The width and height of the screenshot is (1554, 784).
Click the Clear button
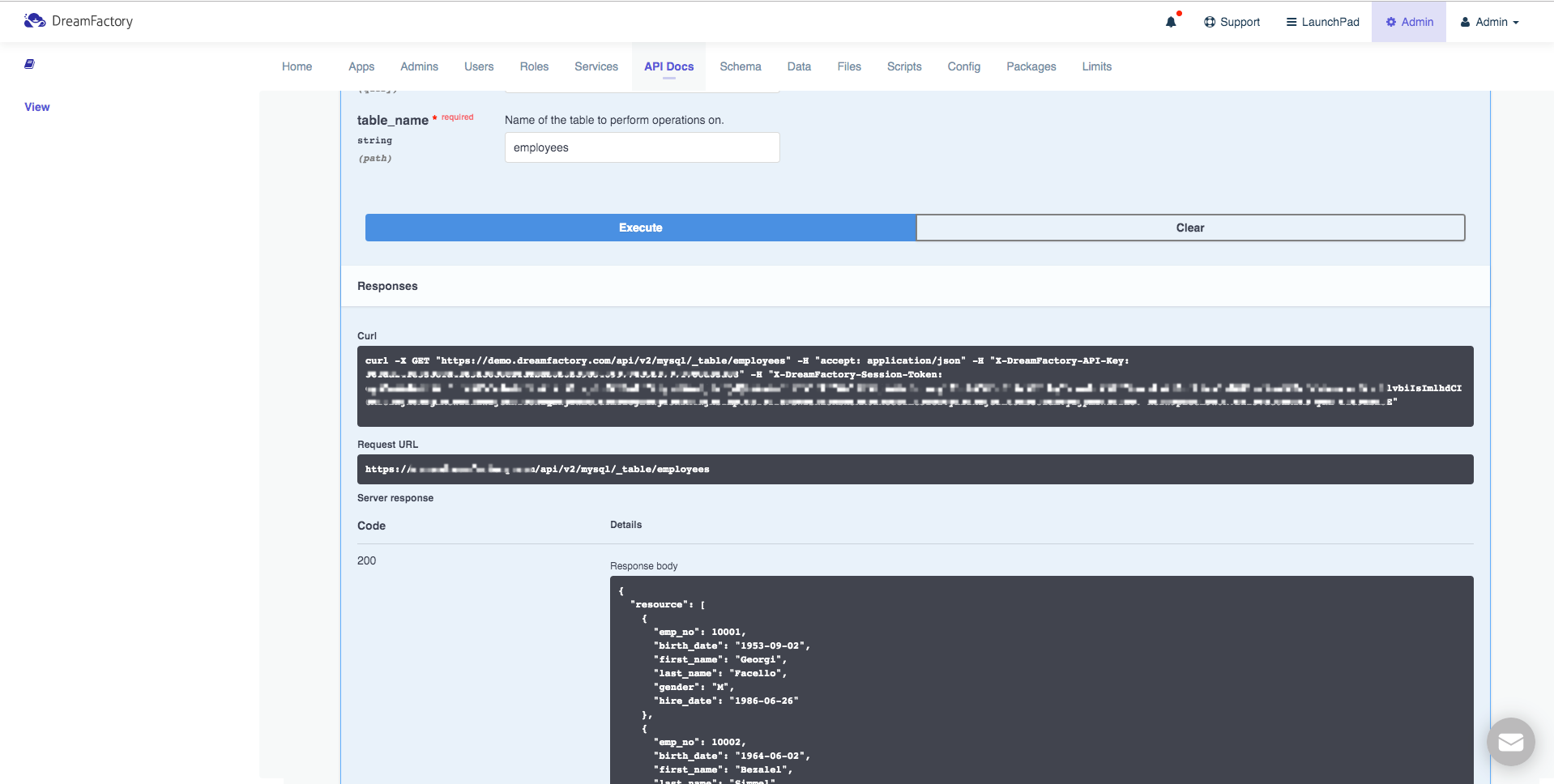click(1190, 228)
